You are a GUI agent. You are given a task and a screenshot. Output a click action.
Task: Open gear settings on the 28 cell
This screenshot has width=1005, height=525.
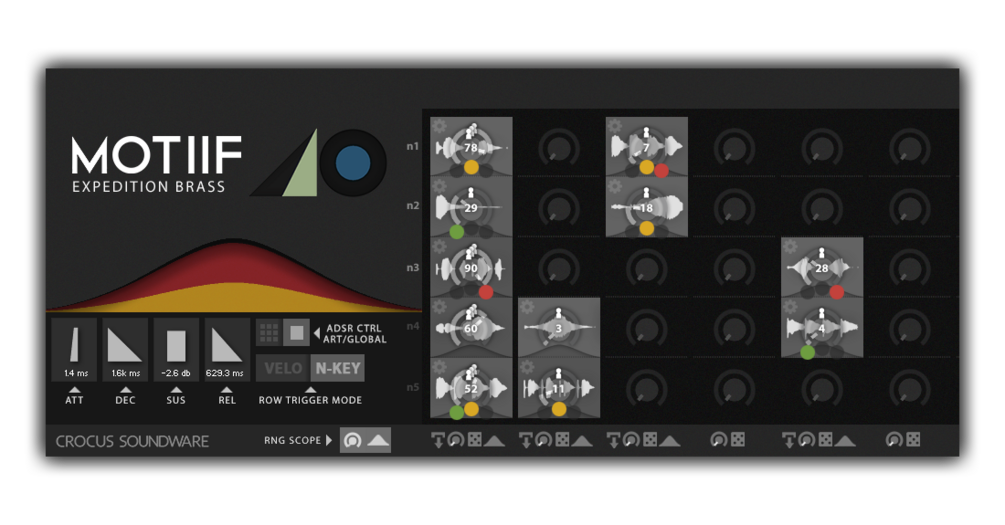tap(790, 246)
